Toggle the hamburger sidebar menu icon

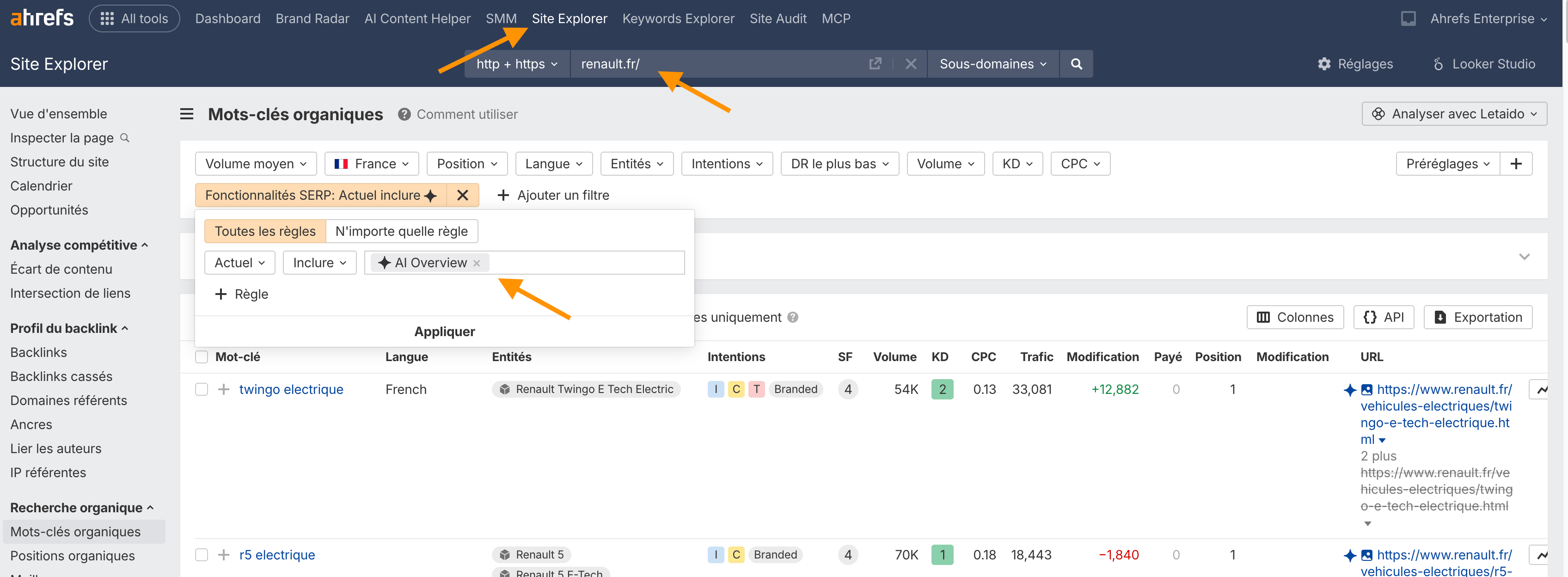click(x=187, y=114)
